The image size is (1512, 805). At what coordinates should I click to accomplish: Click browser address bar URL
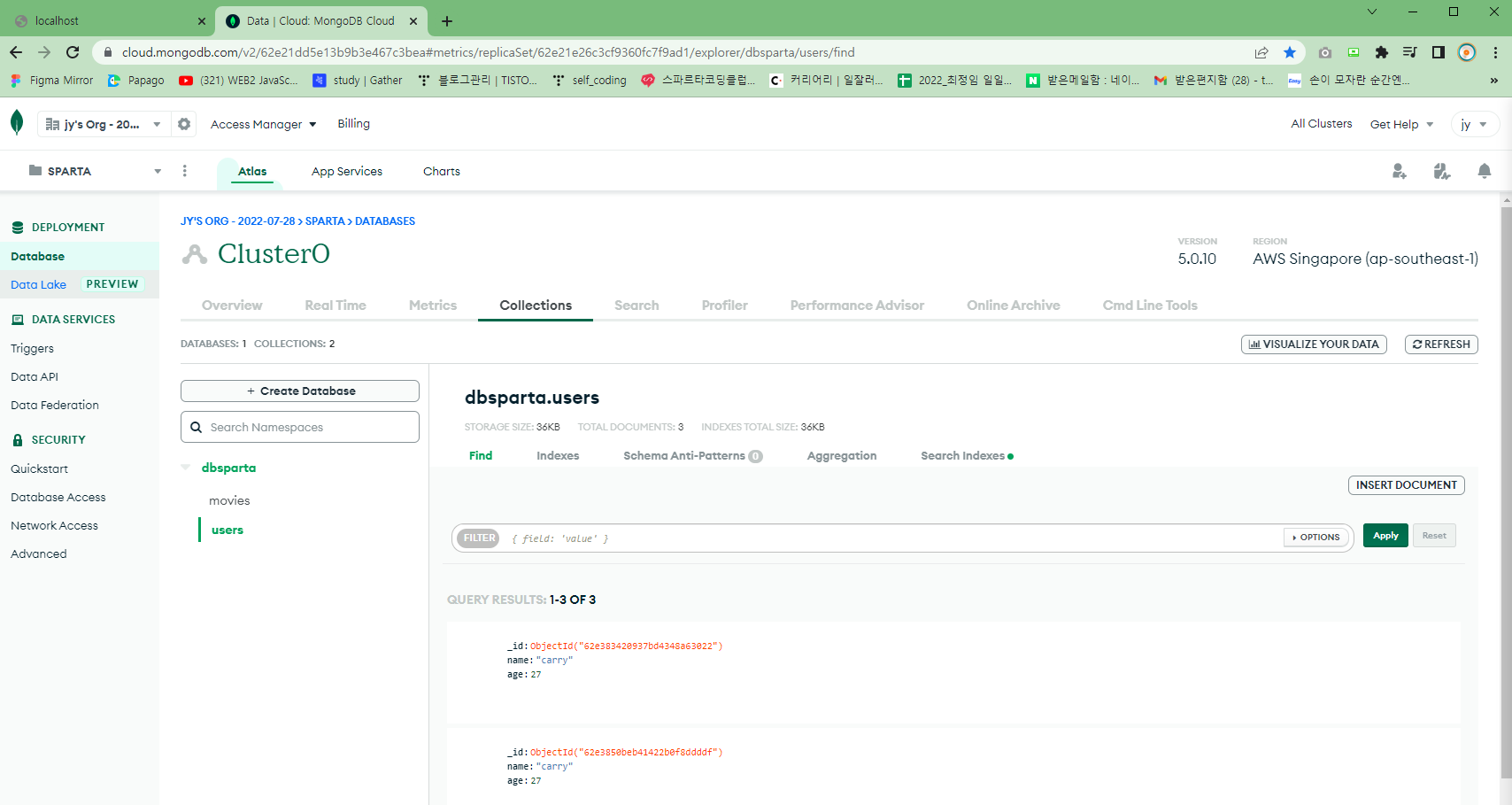[489, 52]
